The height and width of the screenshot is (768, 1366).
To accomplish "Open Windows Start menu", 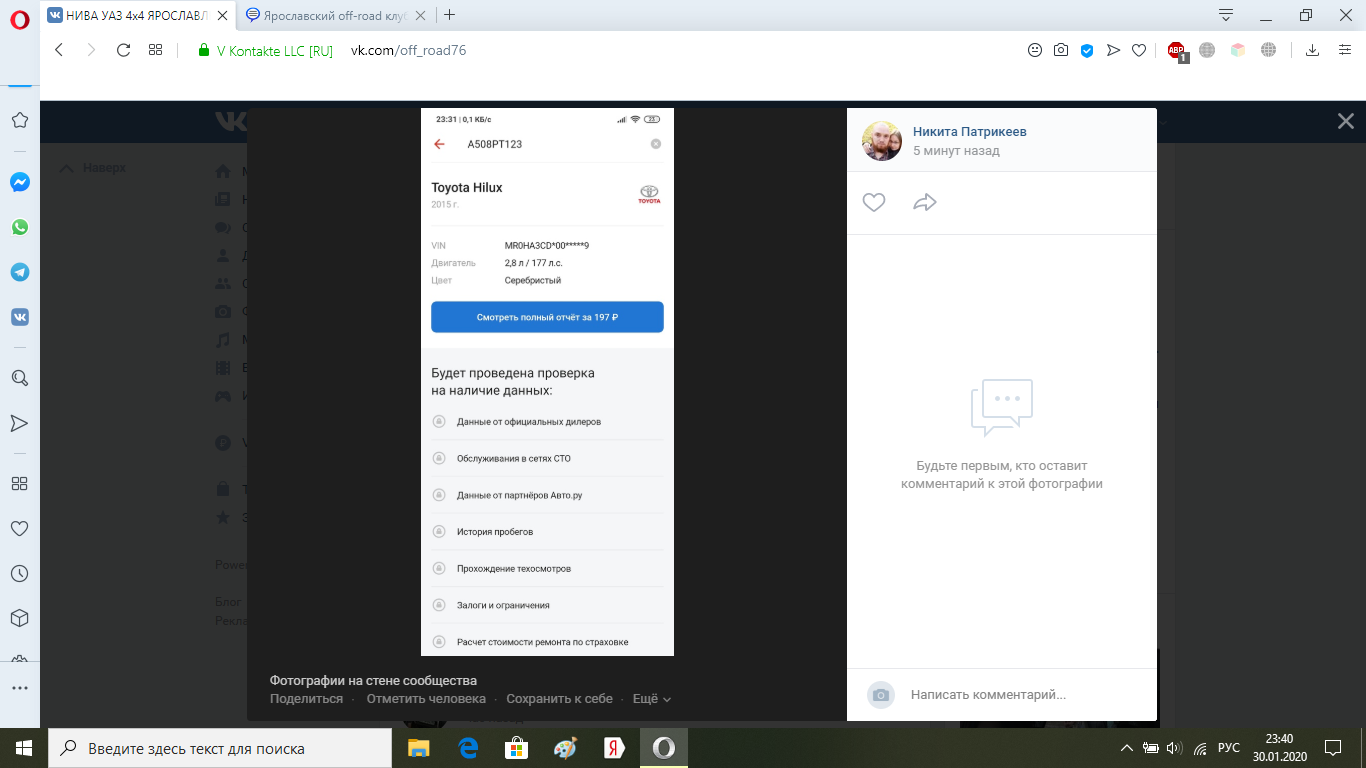I will click(x=24, y=748).
